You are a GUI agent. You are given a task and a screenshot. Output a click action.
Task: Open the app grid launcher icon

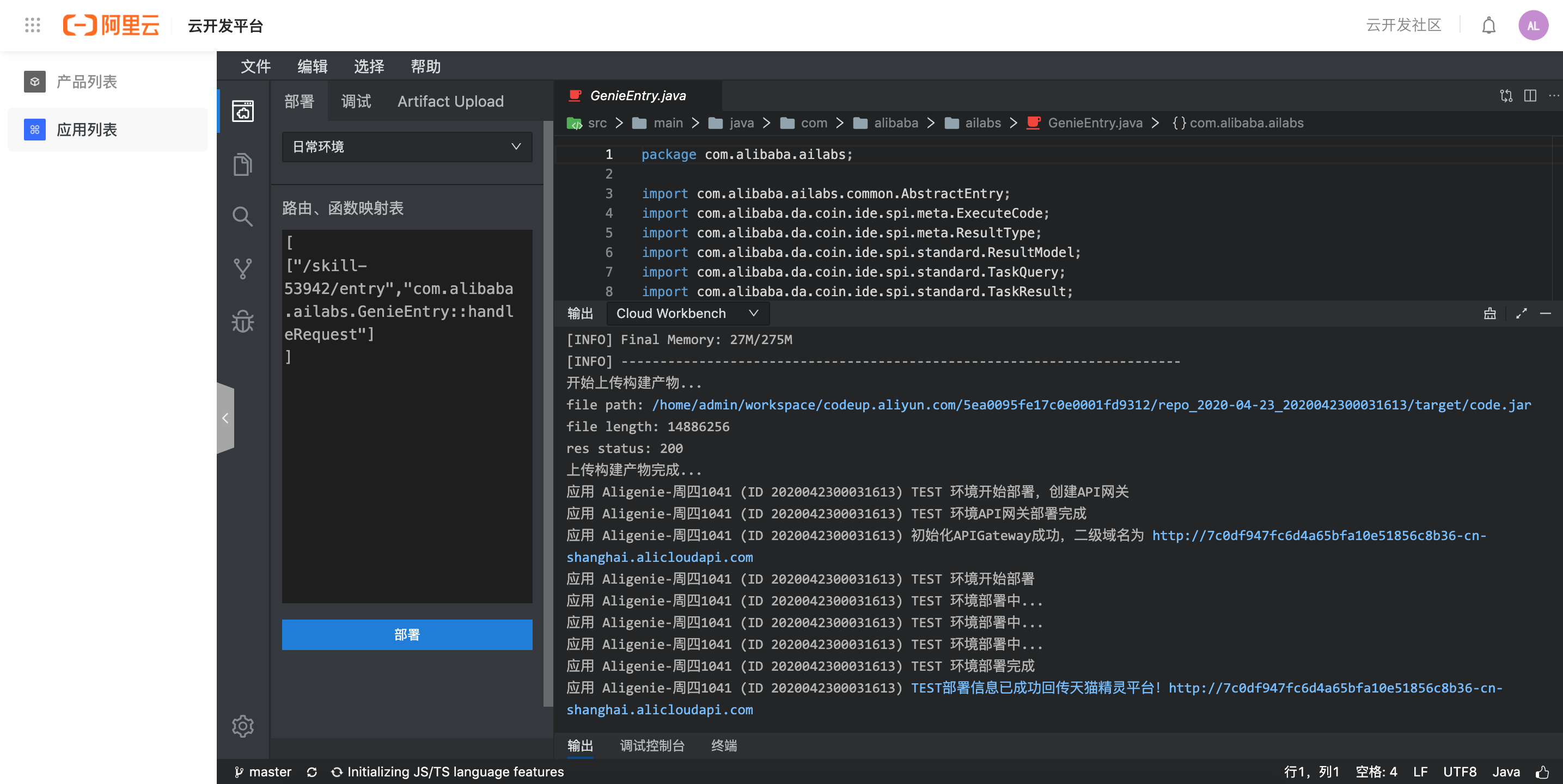point(33,25)
